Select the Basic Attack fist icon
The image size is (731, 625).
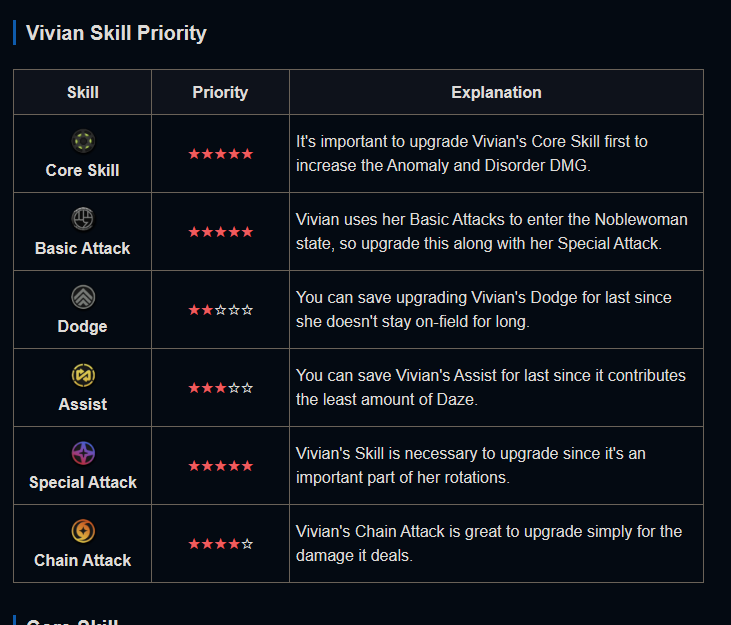point(83,219)
